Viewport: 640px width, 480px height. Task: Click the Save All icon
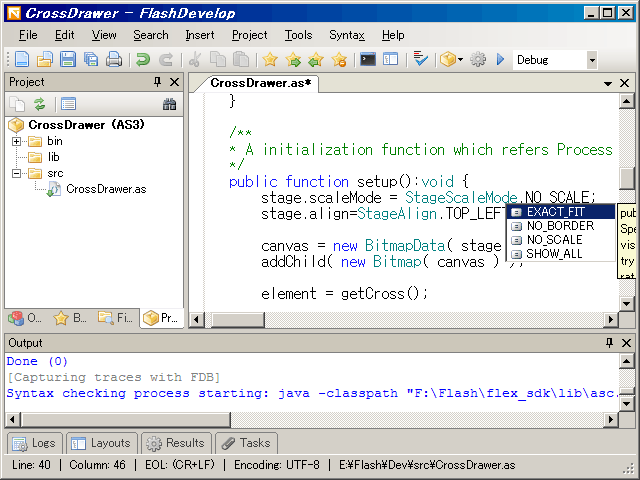point(91,60)
